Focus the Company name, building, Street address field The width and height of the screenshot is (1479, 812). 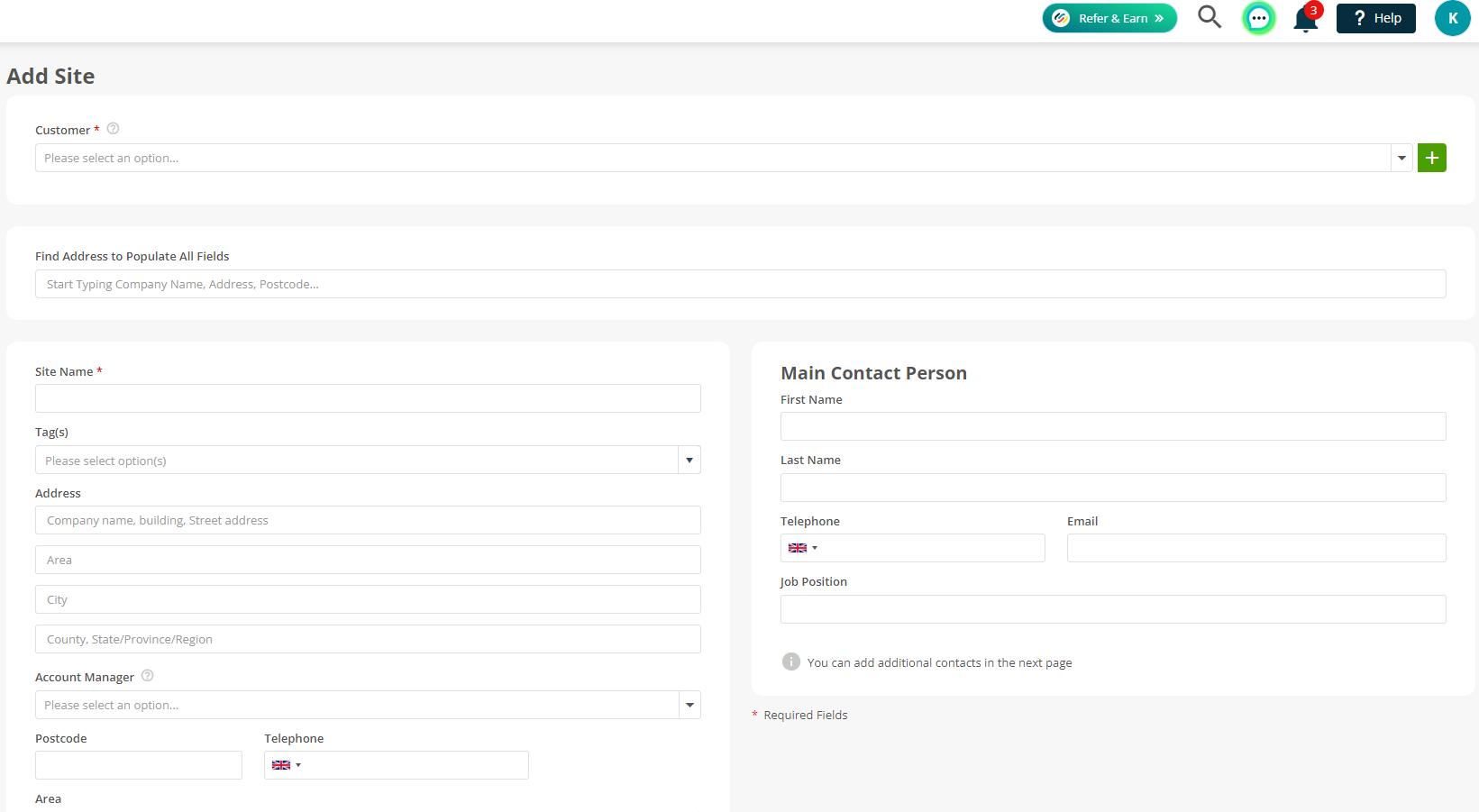point(368,520)
